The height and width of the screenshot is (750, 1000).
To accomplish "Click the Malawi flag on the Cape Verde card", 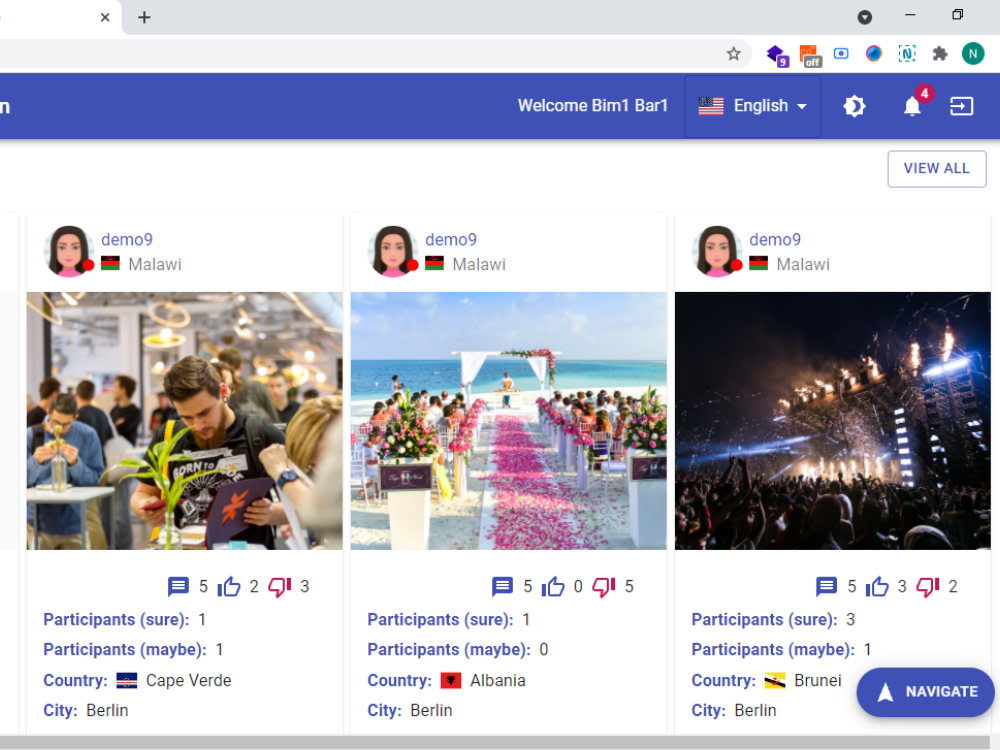I will 110,263.
